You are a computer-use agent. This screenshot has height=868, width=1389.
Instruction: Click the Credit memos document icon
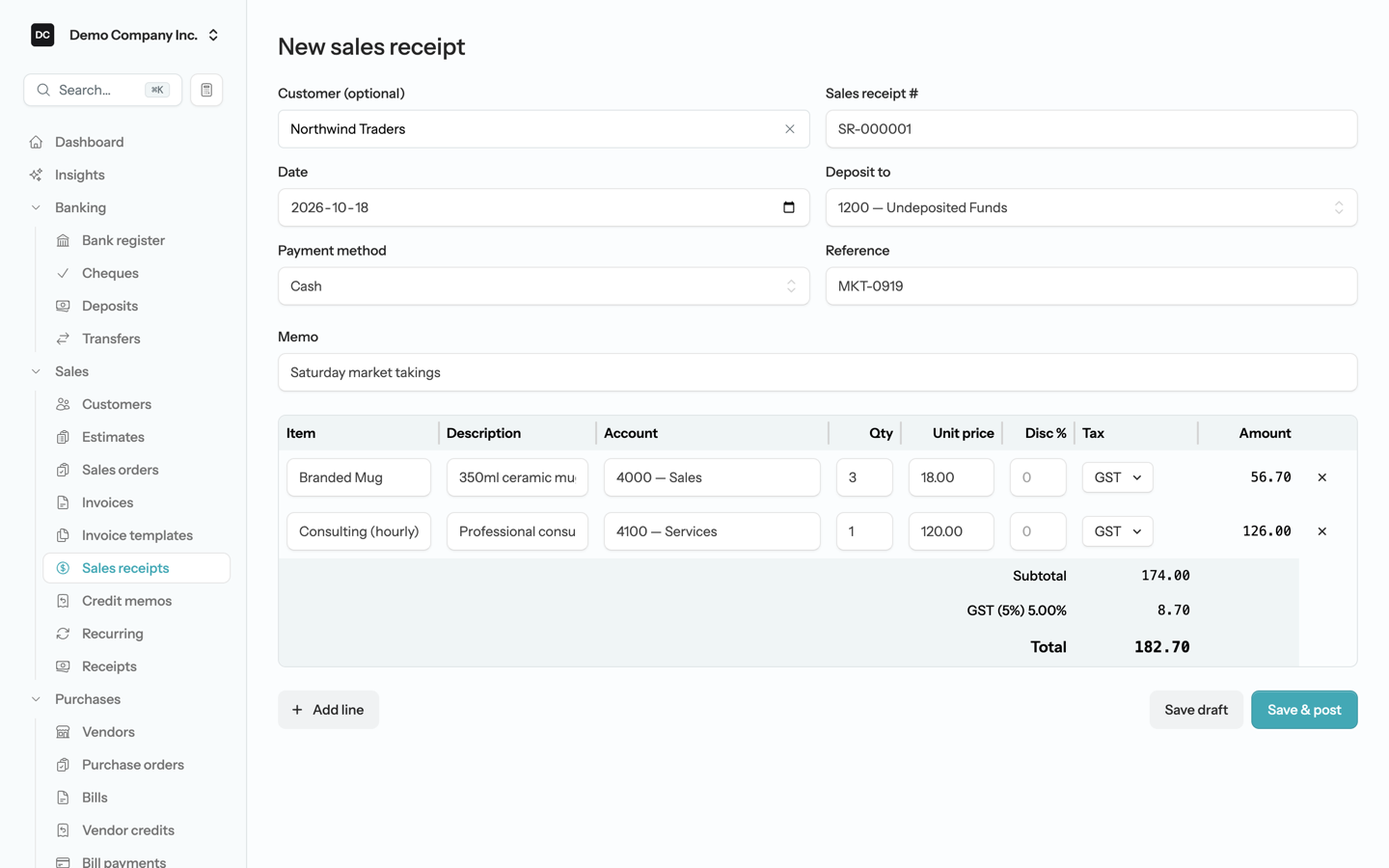[63, 601]
